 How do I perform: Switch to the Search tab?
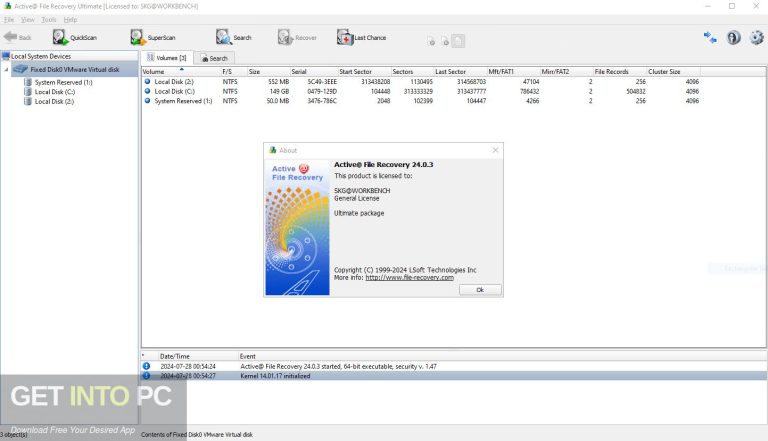click(214, 58)
